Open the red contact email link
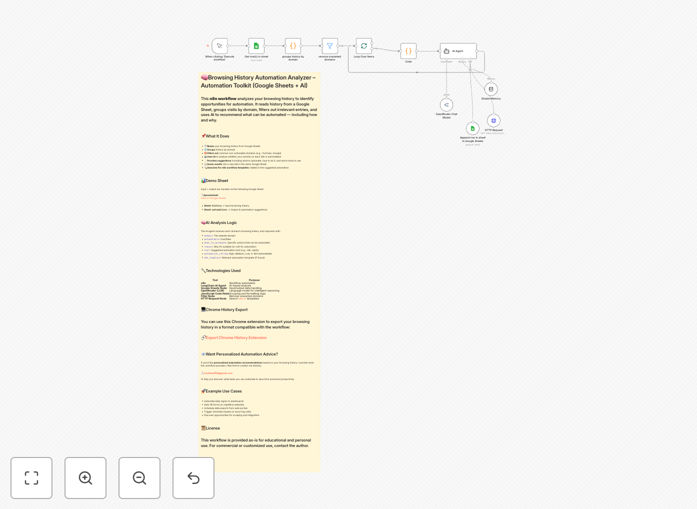697x509 pixels. pyautogui.click(x=217, y=373)
